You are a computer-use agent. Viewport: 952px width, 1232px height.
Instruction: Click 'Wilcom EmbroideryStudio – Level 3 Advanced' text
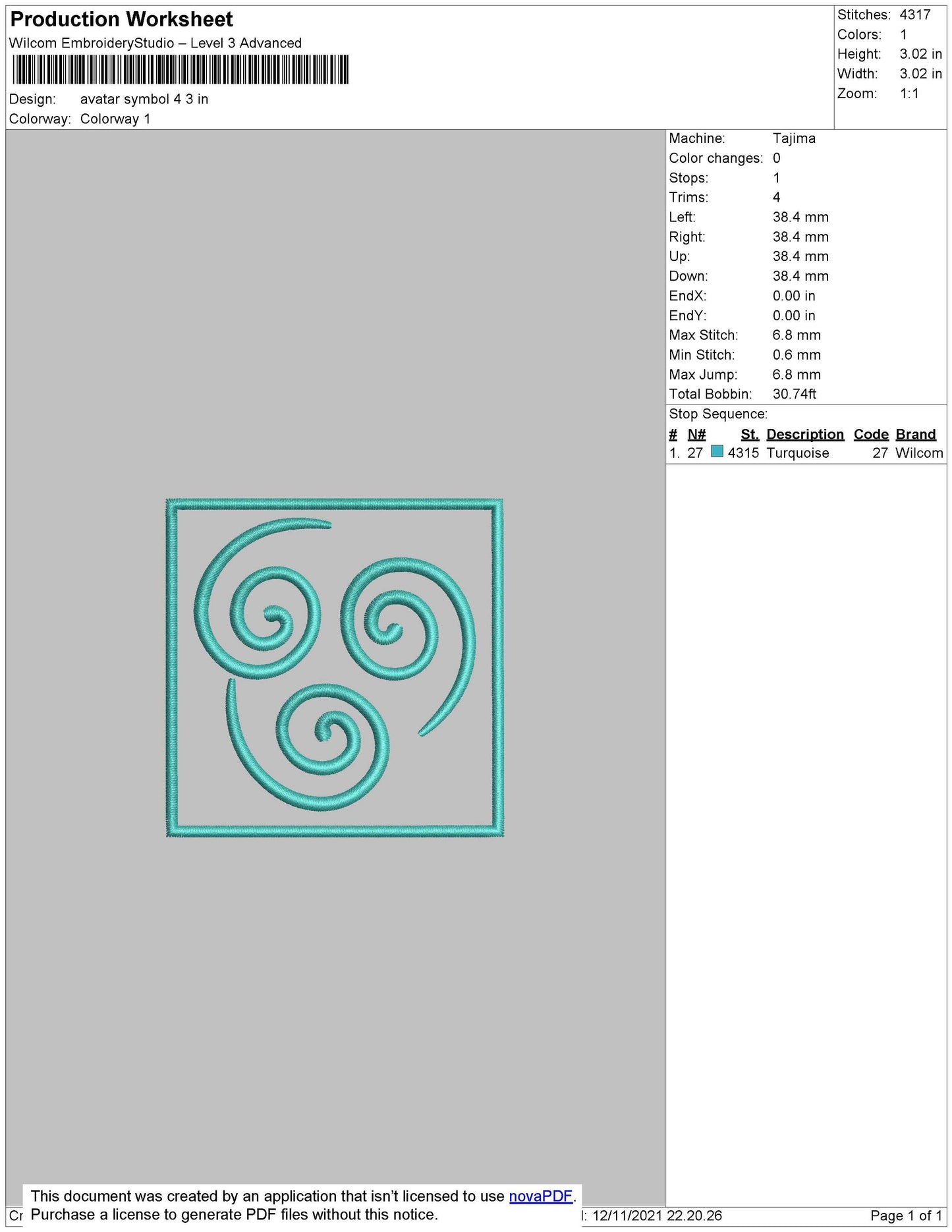click(x=155, y=43)
